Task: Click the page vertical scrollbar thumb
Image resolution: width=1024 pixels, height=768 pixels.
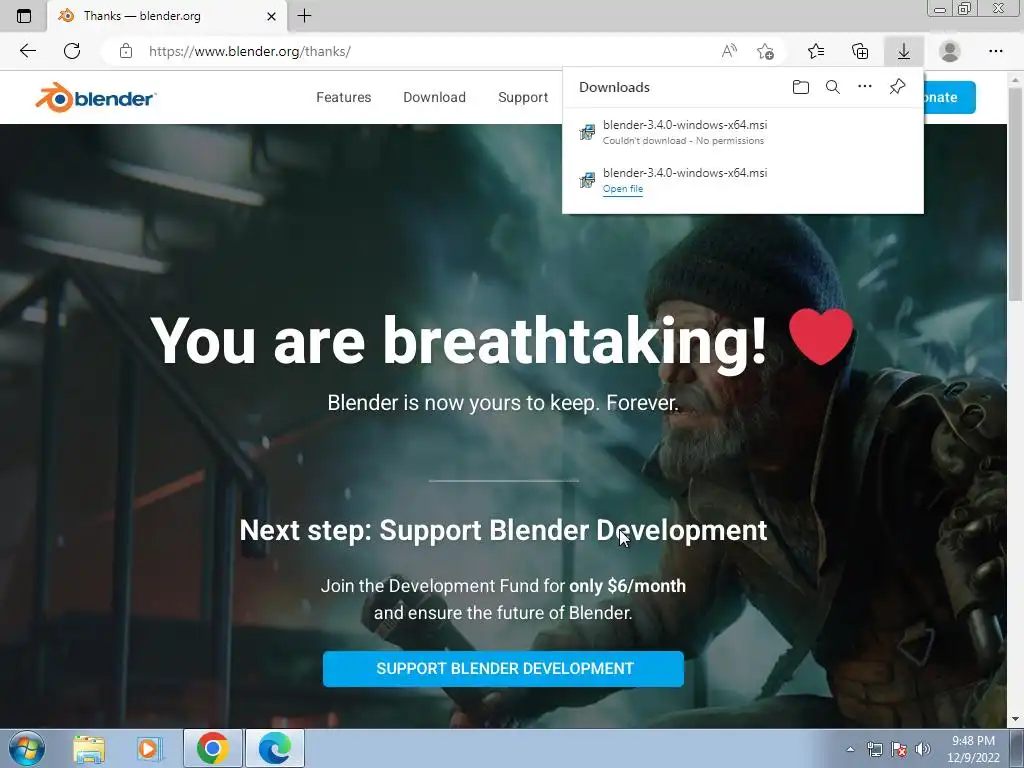Action: coord(1015,193)
